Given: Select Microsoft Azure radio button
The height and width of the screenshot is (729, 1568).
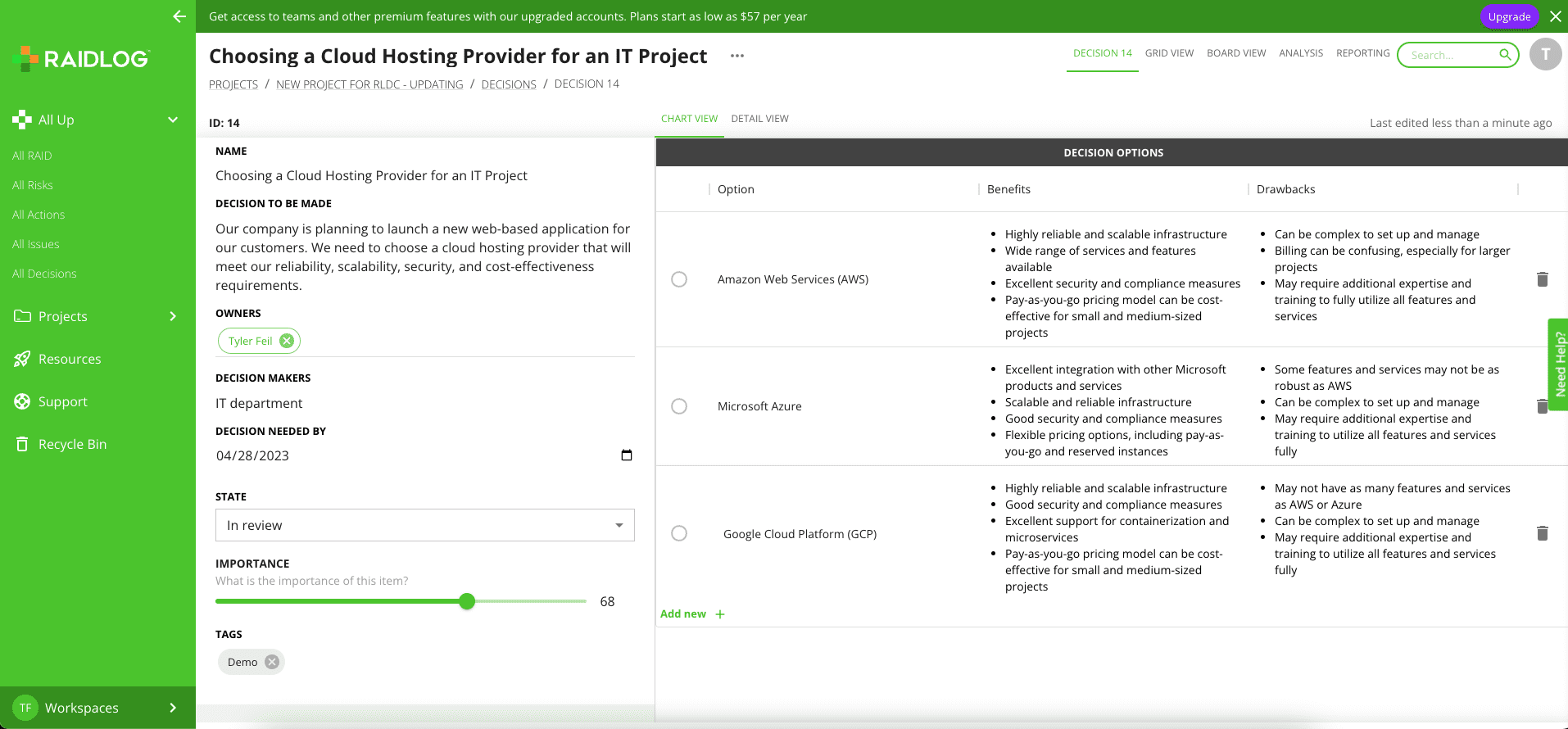Looking at the screenshot, I should point(679,406).
